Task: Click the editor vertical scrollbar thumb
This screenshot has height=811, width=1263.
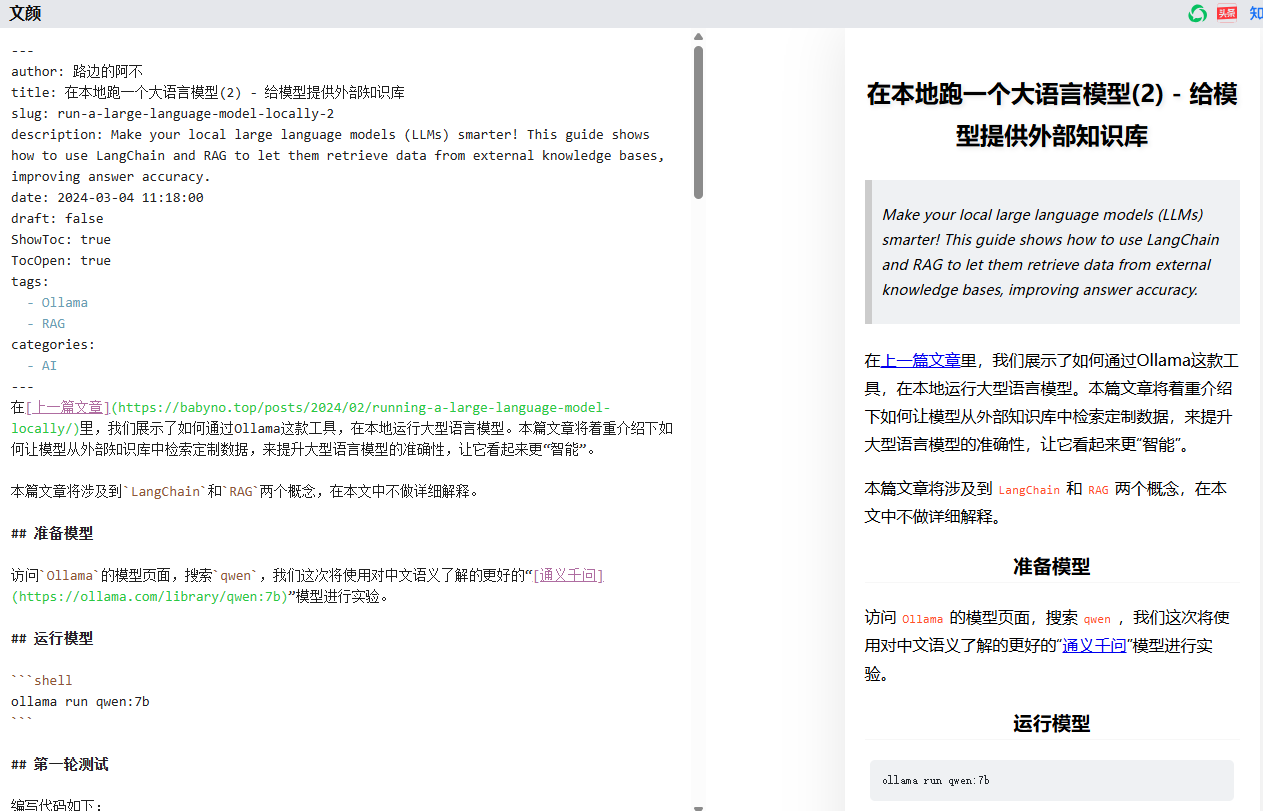Action: pyautogui.click(x=698, y=122)
